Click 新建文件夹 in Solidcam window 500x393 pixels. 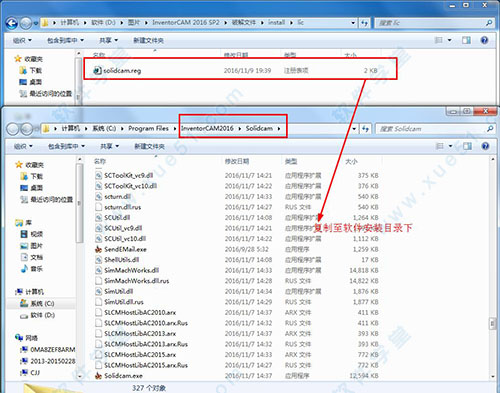pyautogui.click(x=149, y=146)
